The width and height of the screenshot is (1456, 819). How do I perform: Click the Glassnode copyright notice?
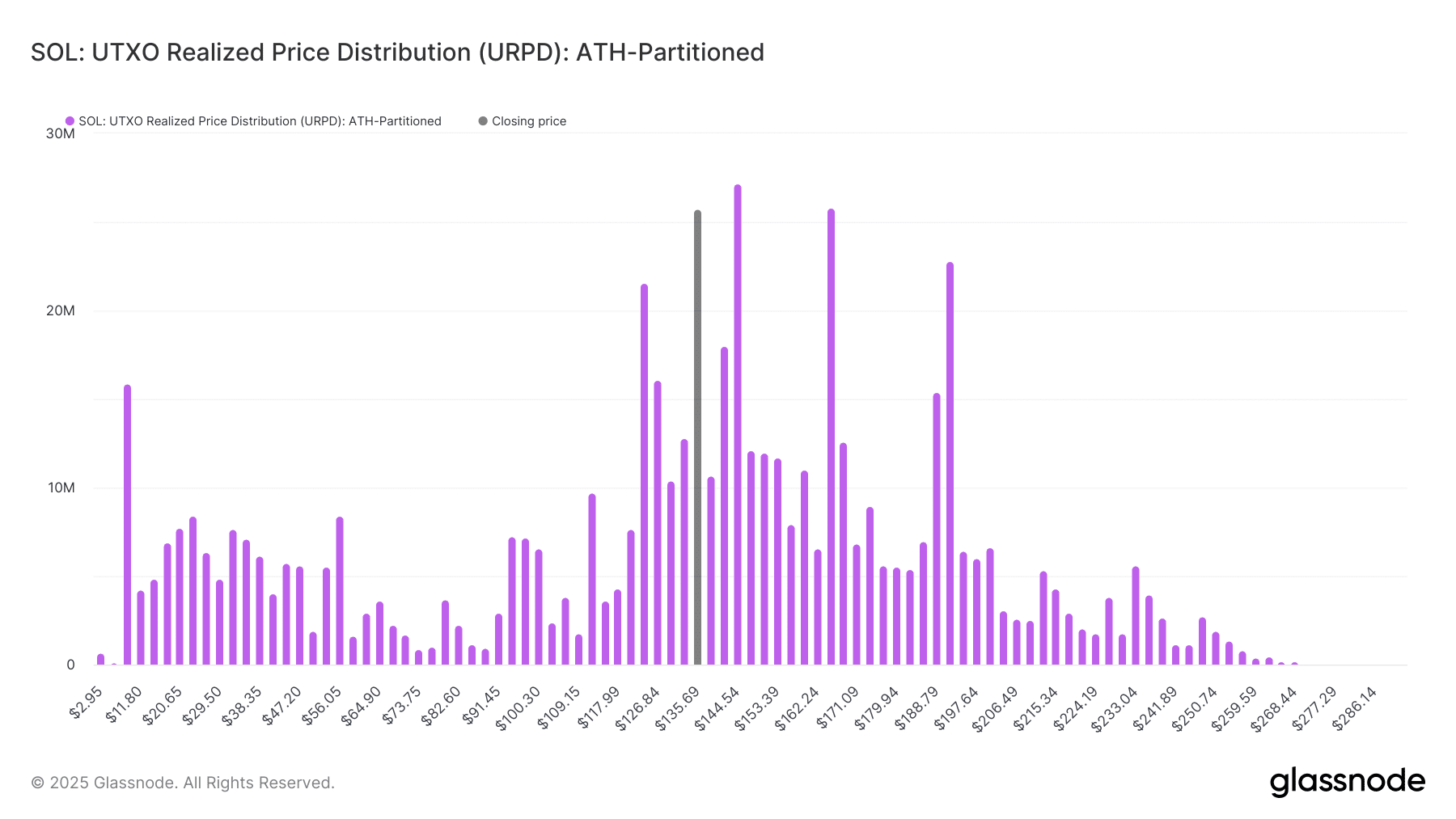[183, 783]
